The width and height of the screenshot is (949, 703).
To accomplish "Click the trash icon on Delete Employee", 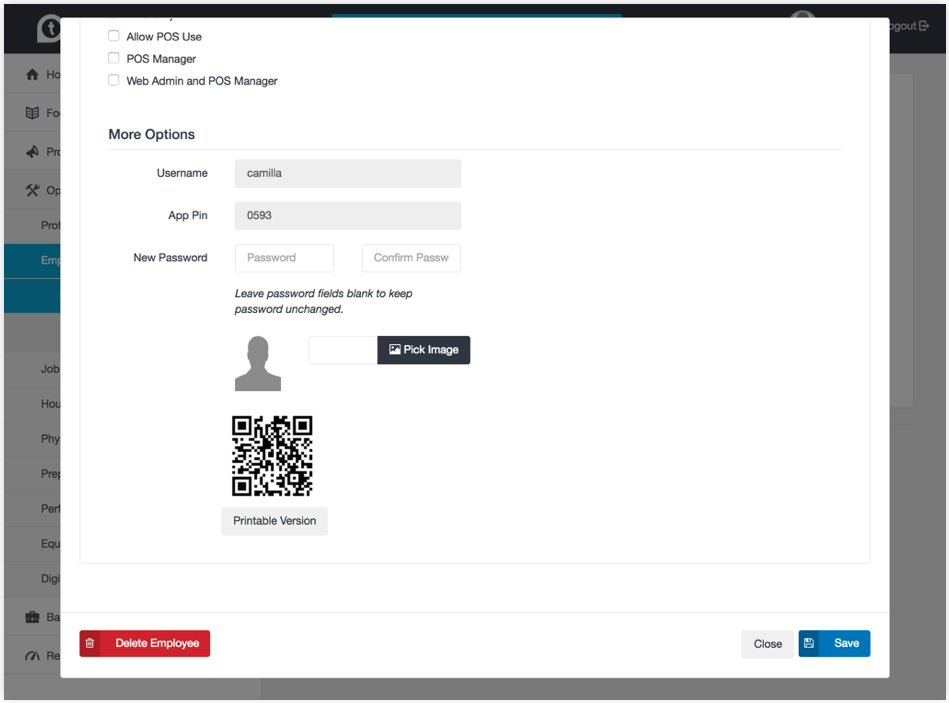I will [90, 644].
